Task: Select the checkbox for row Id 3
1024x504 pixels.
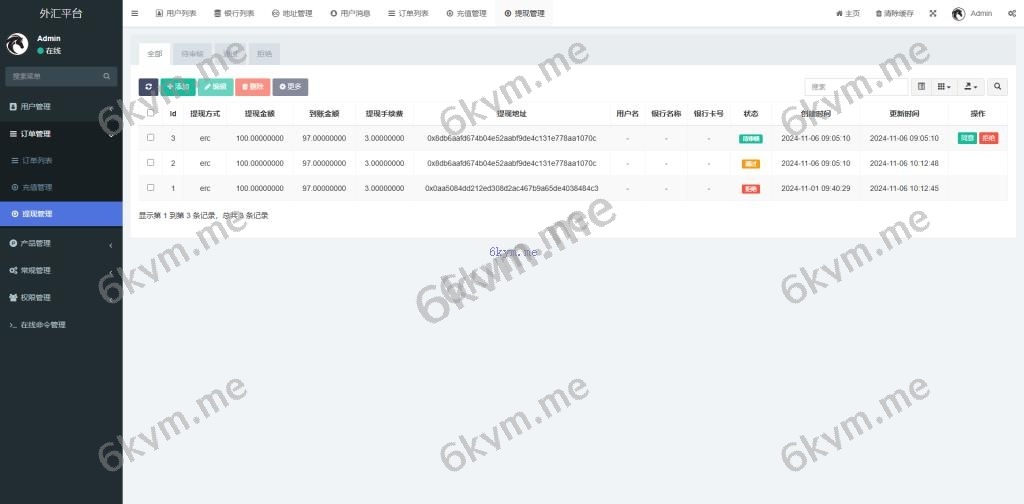Action: pyautogui.click(x=150, y=138)
